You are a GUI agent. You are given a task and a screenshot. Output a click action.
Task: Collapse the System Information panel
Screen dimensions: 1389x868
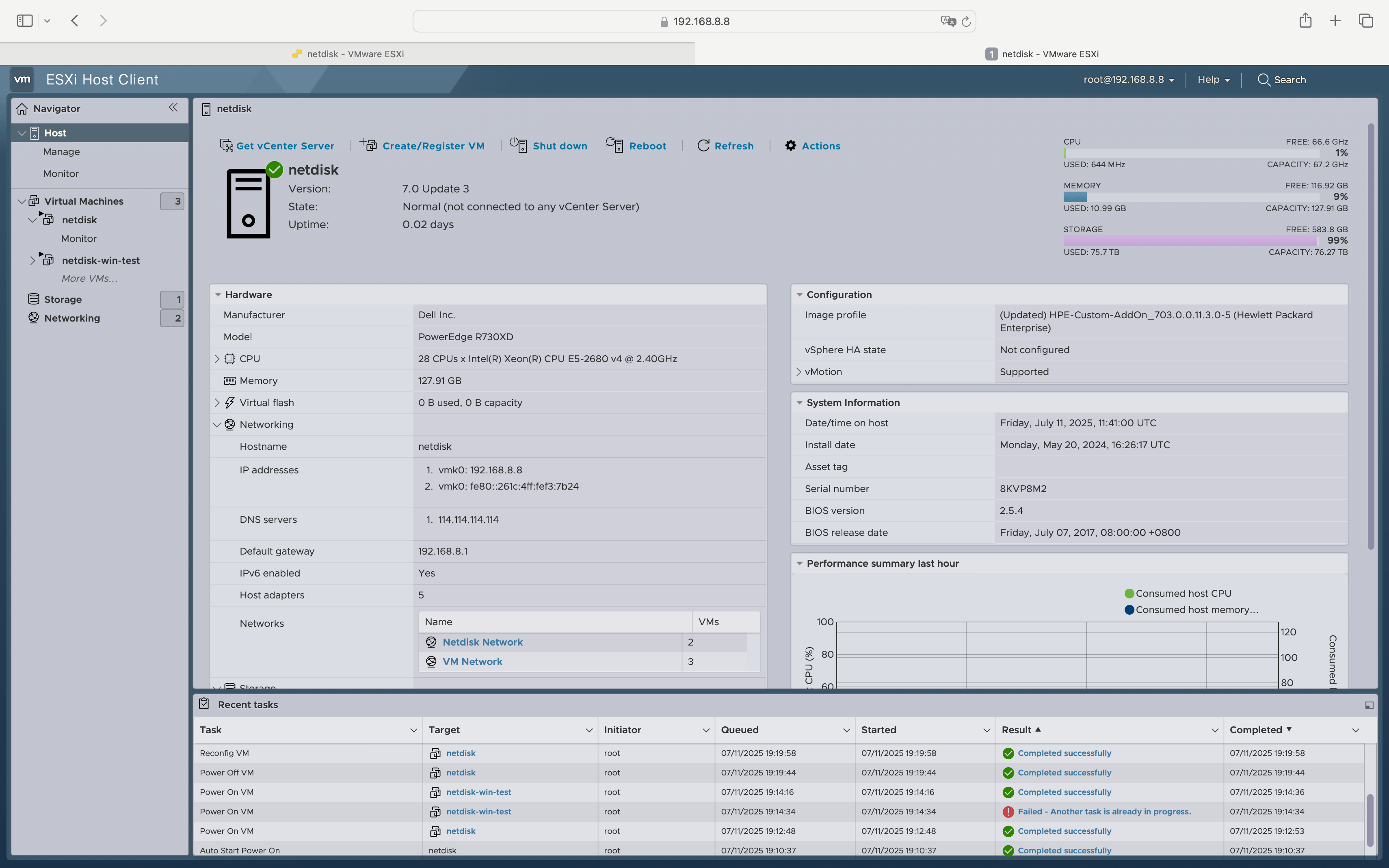pyautogui.click(x=799, y=402)
